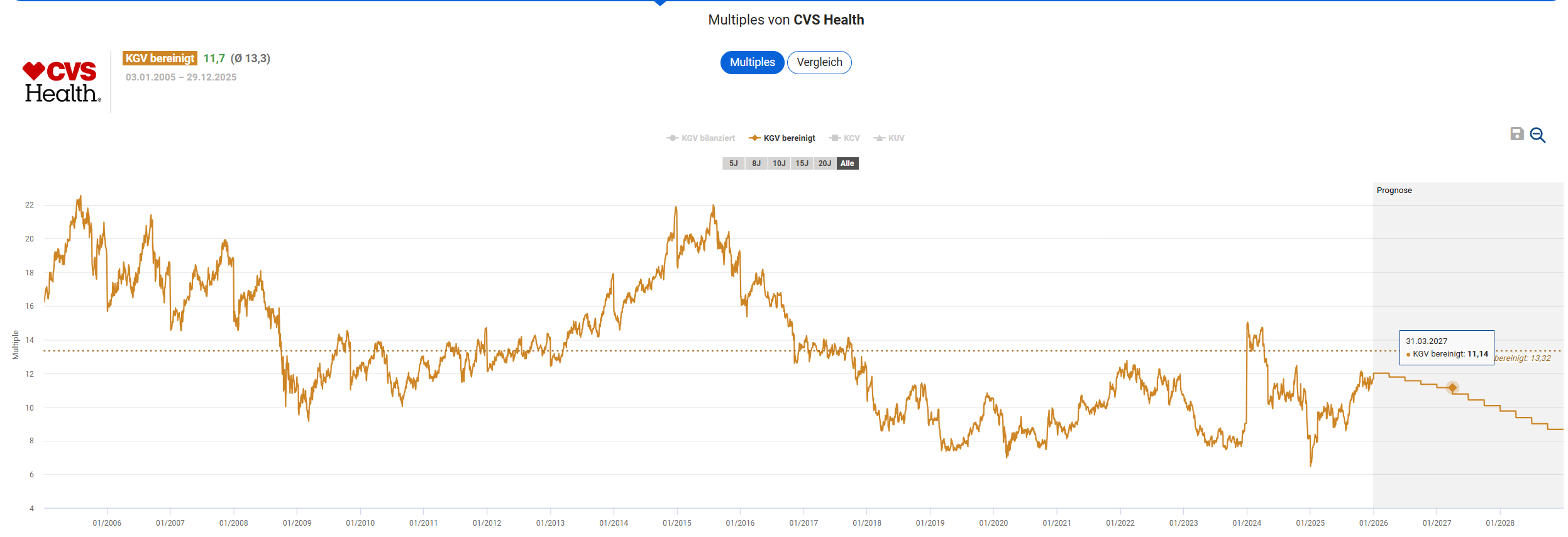This screenshot has height=537, width=1568.
Task: Toggle KGV bilanziert series in legend
Action: 701,138
